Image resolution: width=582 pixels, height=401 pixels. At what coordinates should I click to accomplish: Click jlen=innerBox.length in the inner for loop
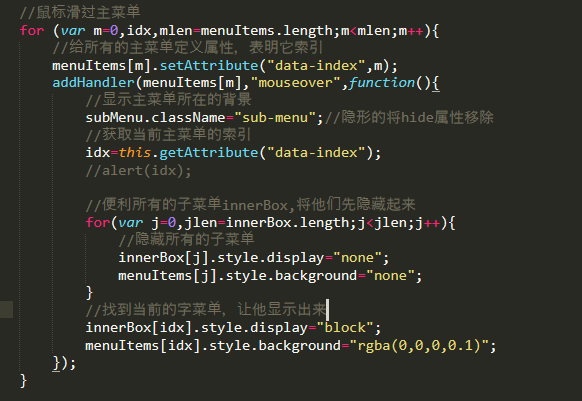(267, 223)
